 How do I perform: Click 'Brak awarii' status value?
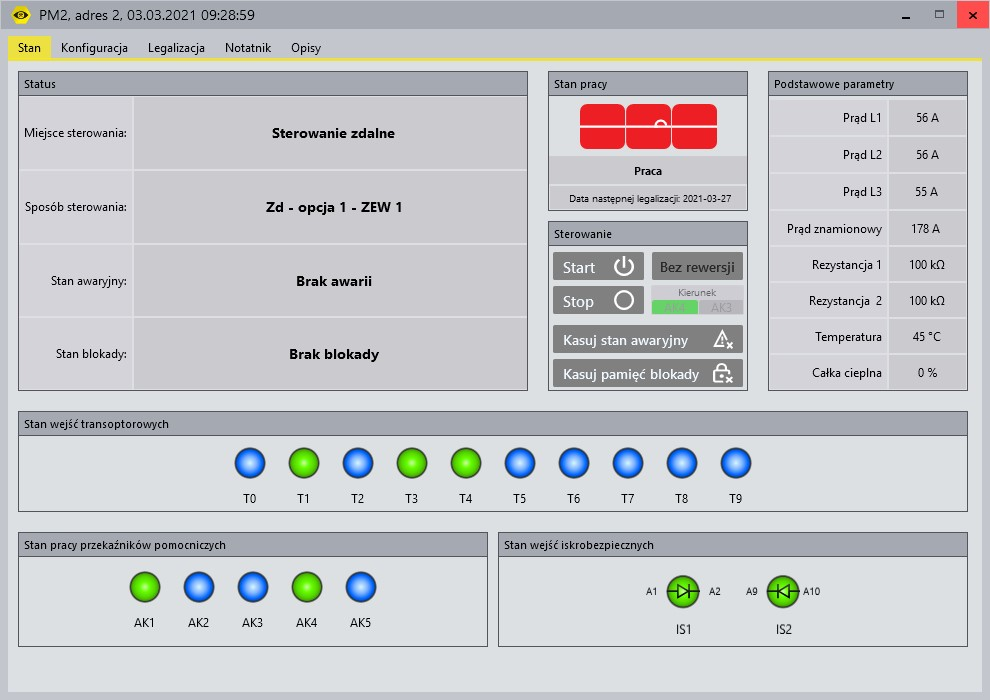(334, 281)
